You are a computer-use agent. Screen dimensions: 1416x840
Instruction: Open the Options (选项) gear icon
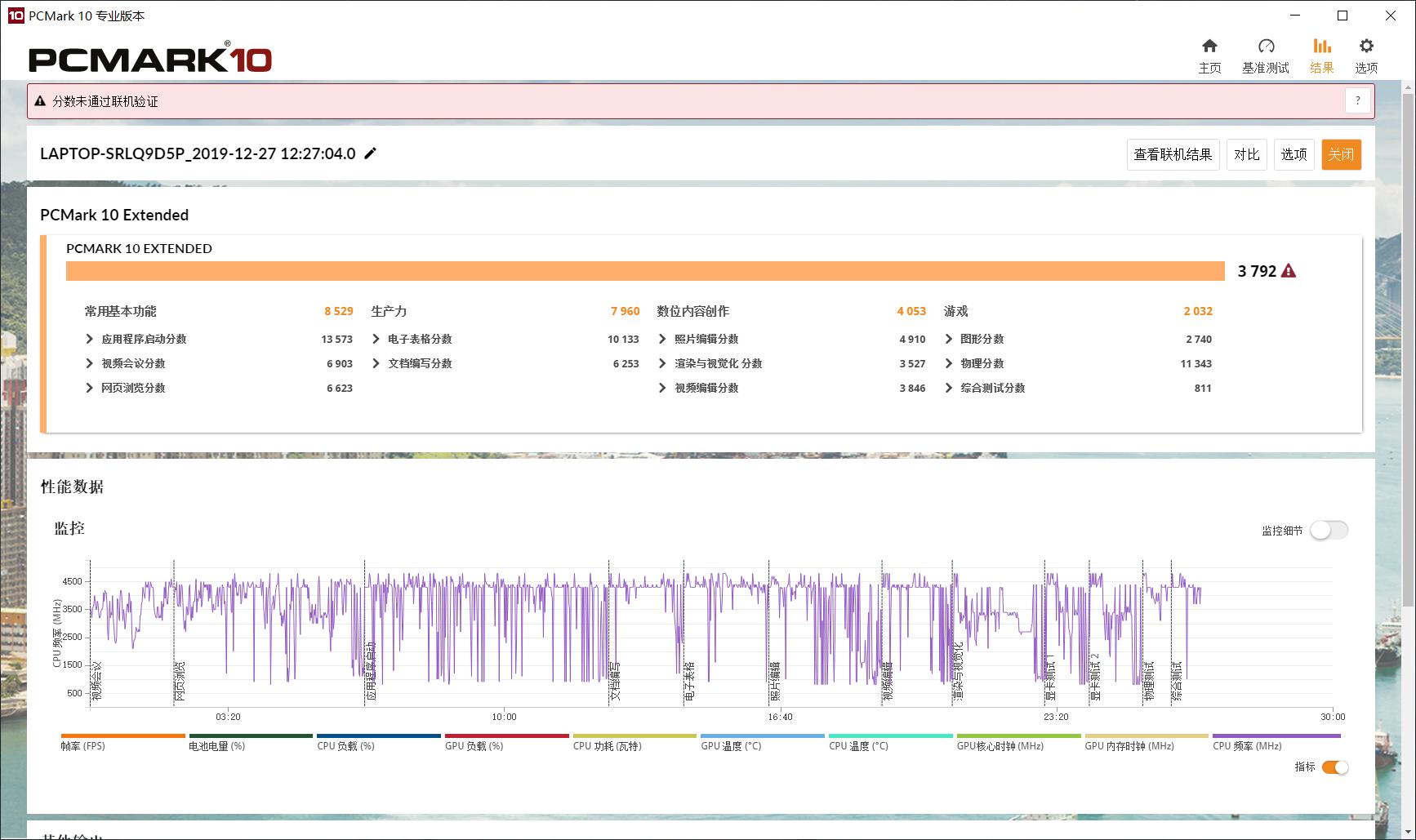1365,47
